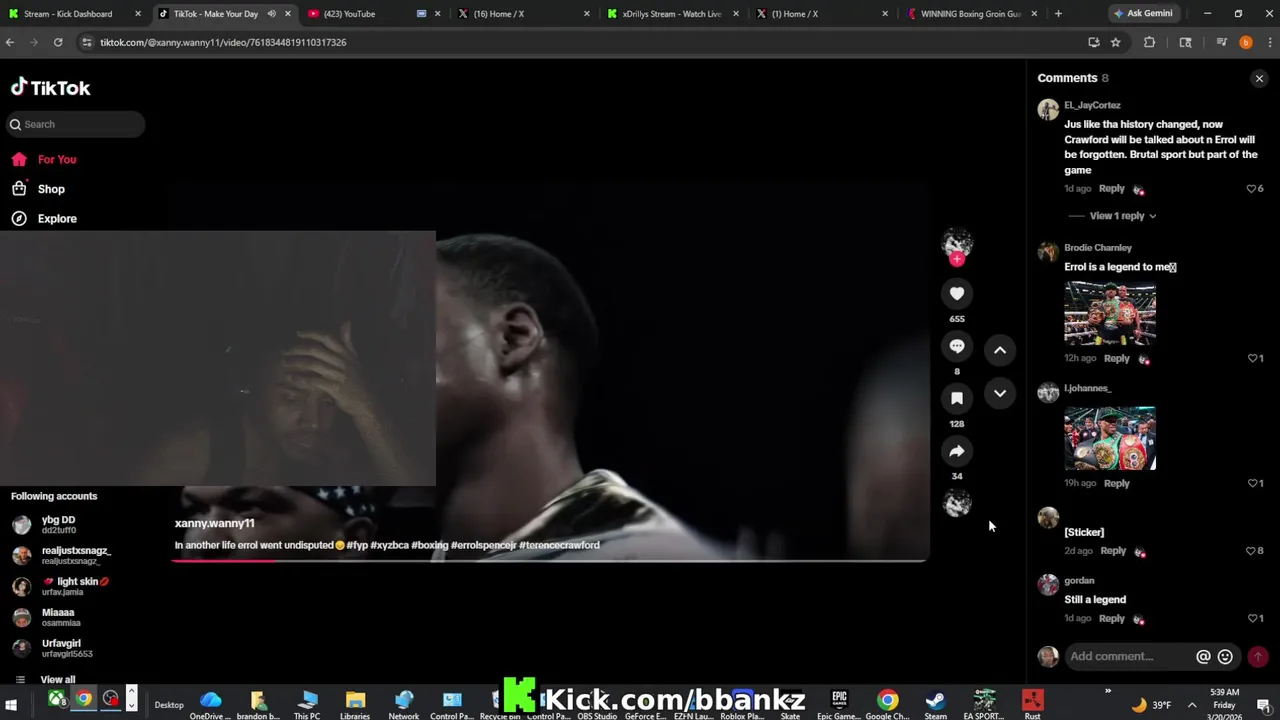The width and height of the screenshot is (1280, 720).
Task: Open Brodie Charnley's comment image
Action: point(1110,313)
